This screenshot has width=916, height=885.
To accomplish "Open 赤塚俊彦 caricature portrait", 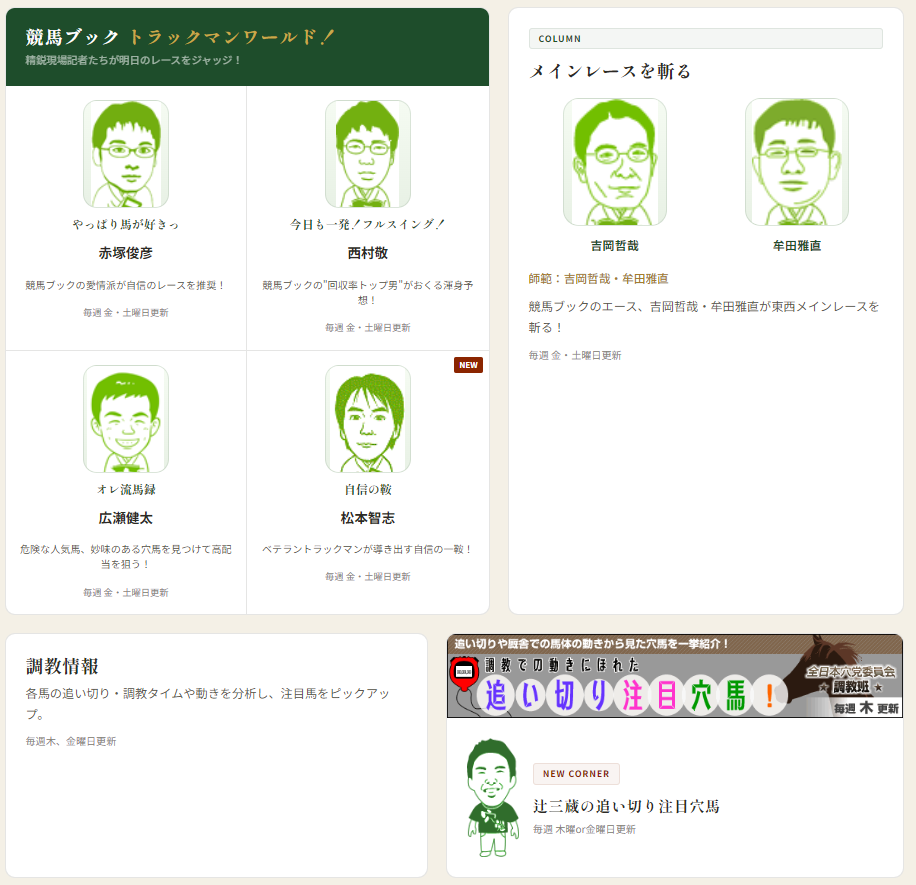I will (x=126, y=154).
